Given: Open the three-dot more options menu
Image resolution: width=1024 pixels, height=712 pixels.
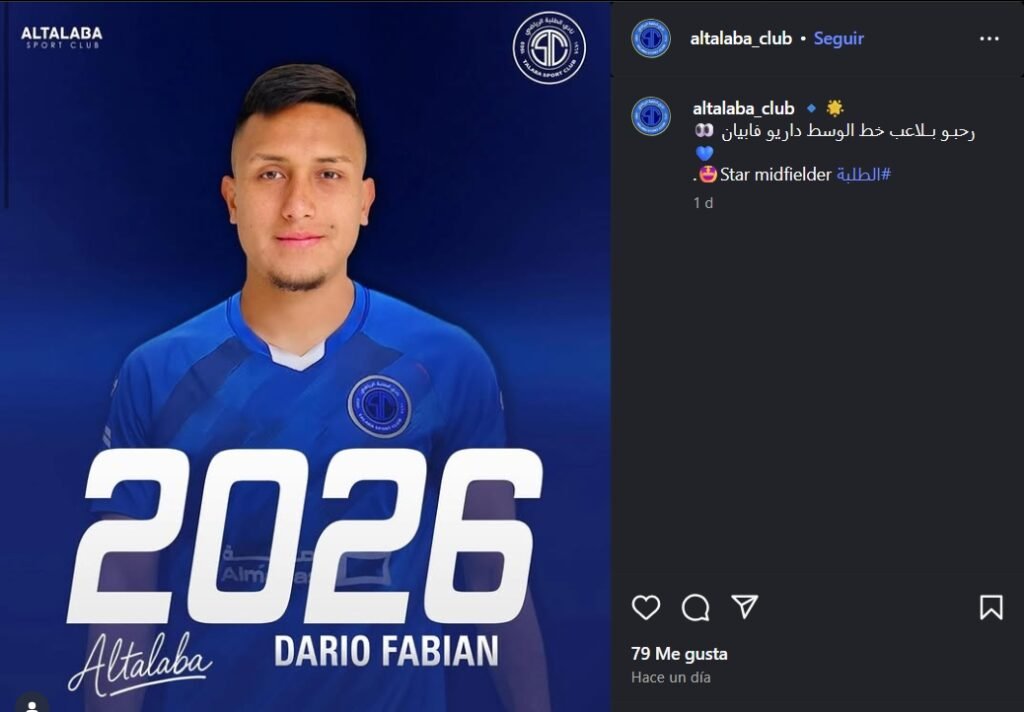Looking at the screenshot, I should tap(989, 39).
